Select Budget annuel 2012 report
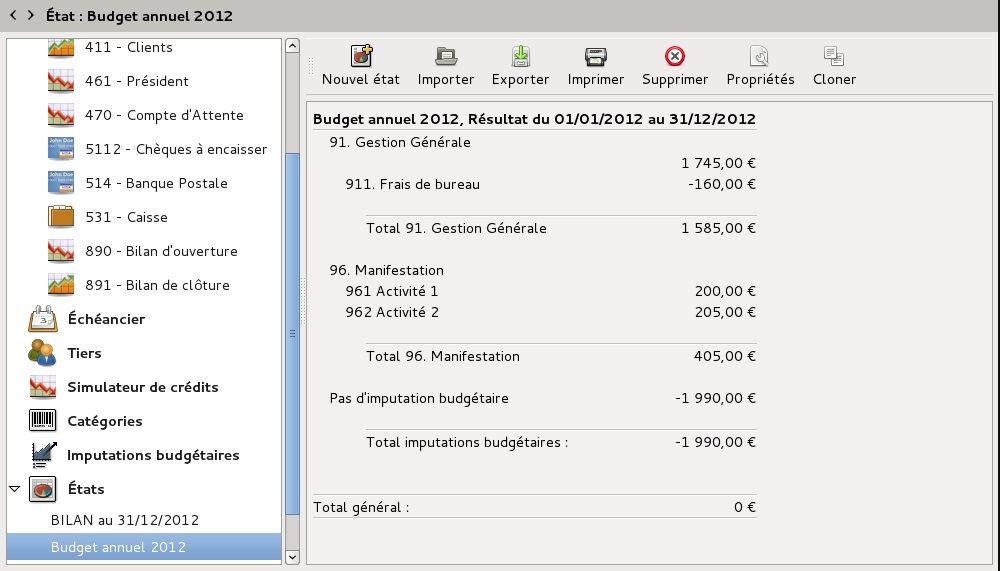The width and height of the screenshot is (1000, 571). 118,547
